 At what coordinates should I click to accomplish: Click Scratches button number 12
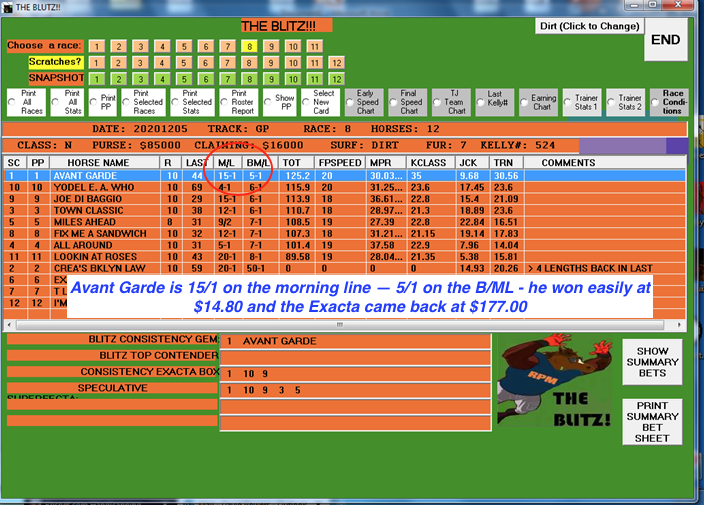(337, 63)
